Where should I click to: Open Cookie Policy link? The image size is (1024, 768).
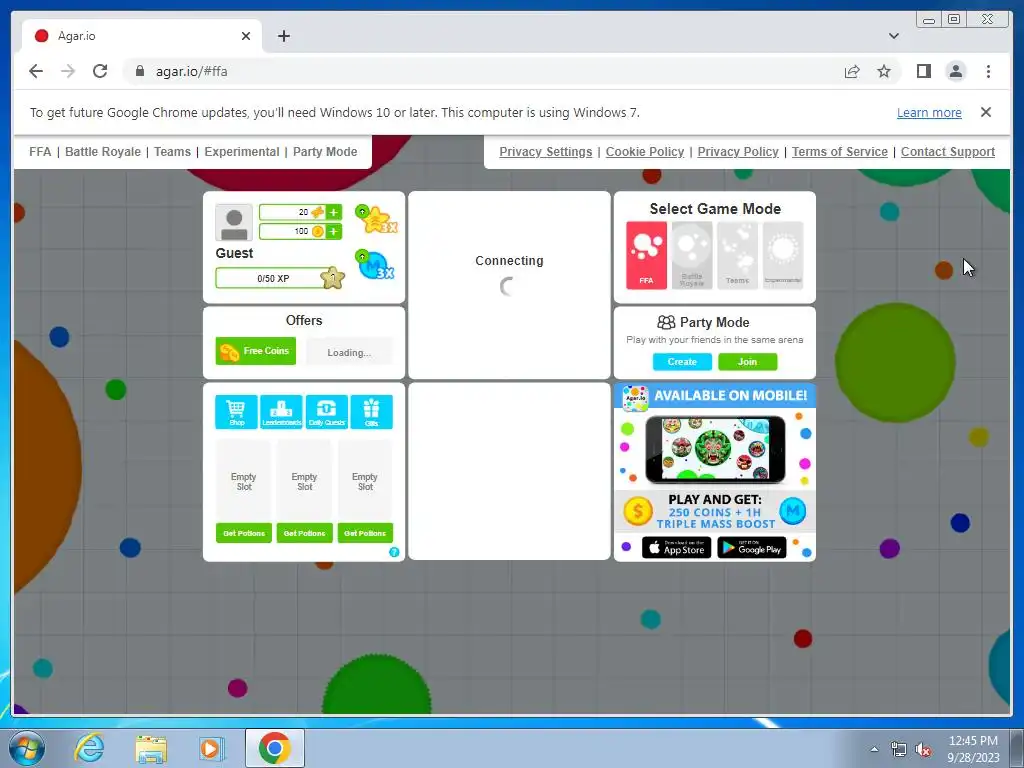pos(645,152)
